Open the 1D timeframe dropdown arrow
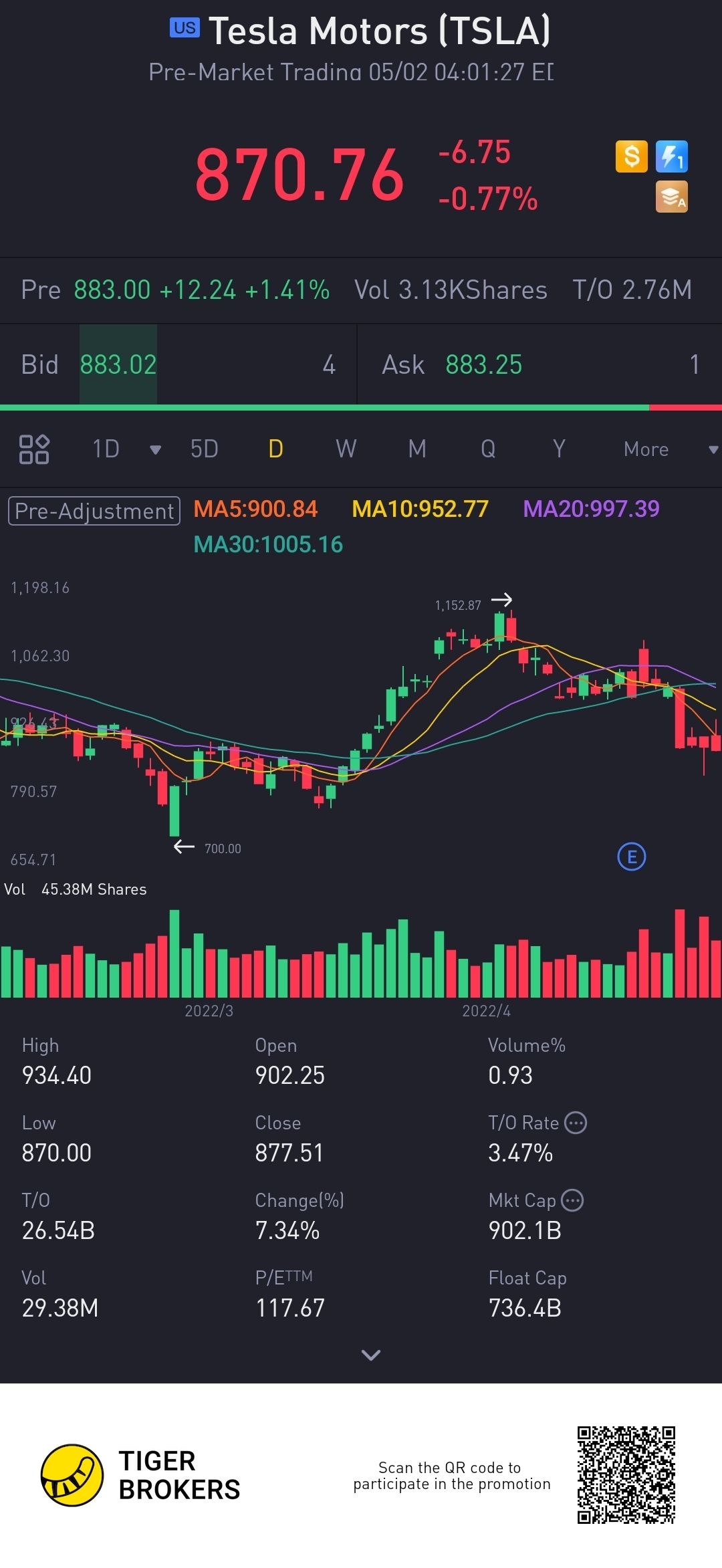Screen dimensions: 722x1568 [155, 449]
